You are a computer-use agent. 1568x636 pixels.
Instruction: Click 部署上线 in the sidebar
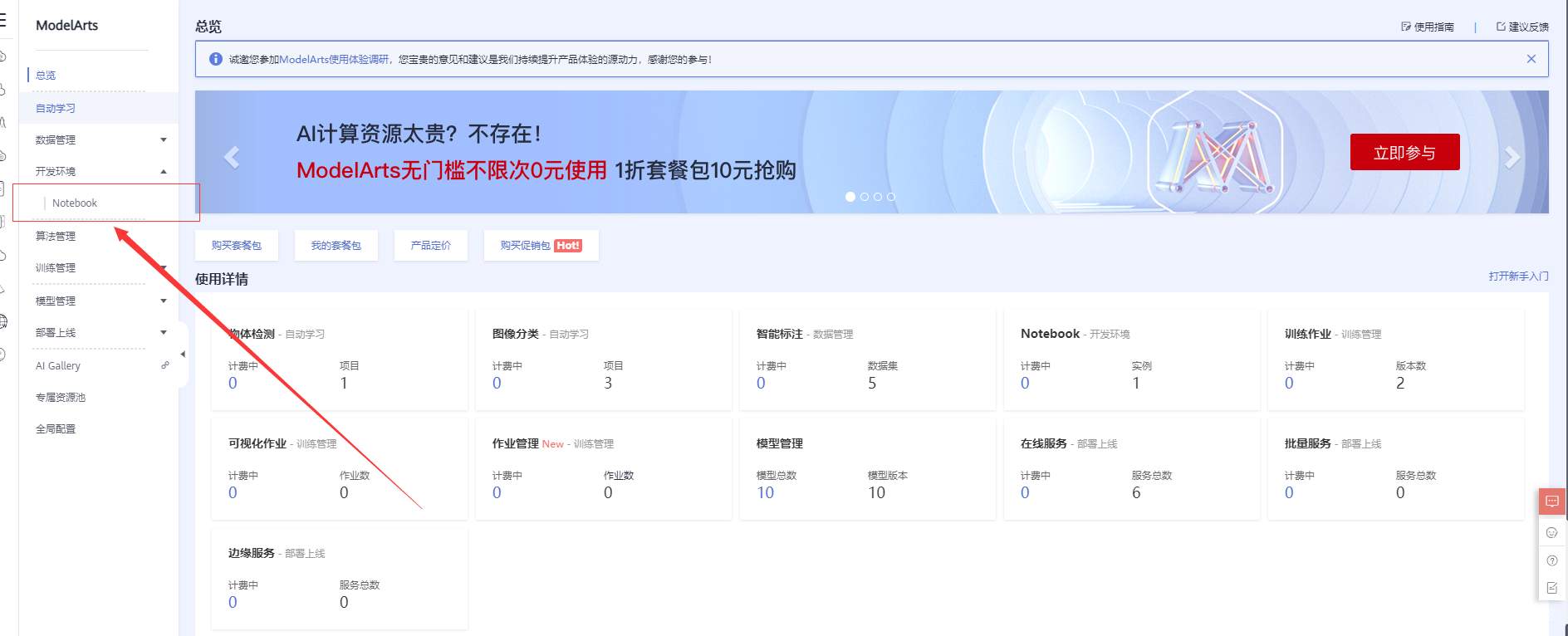tap(56, 332)
